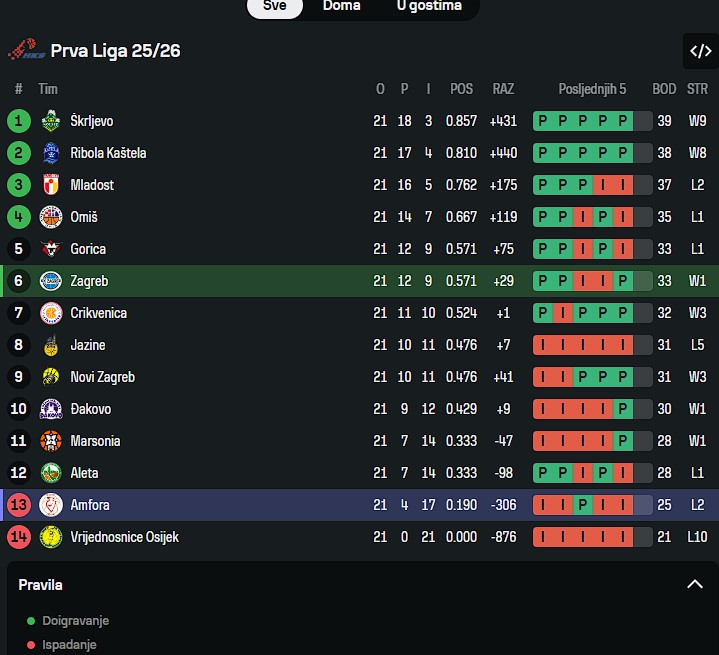
Task: Open the embed code icon button
Action: (697, 50)
